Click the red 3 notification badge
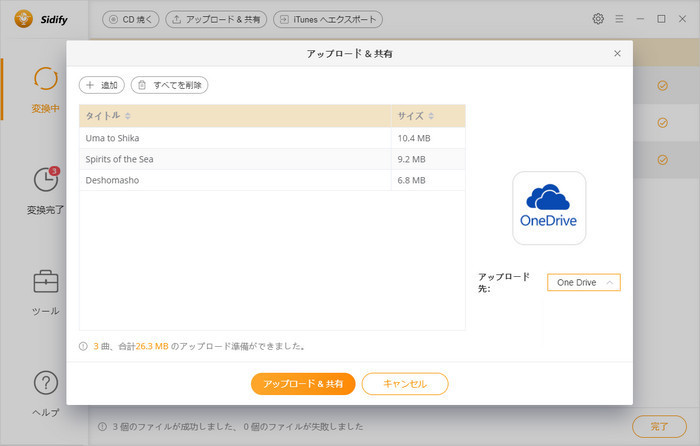Viewport: 700px width, 446px height. 54,171
